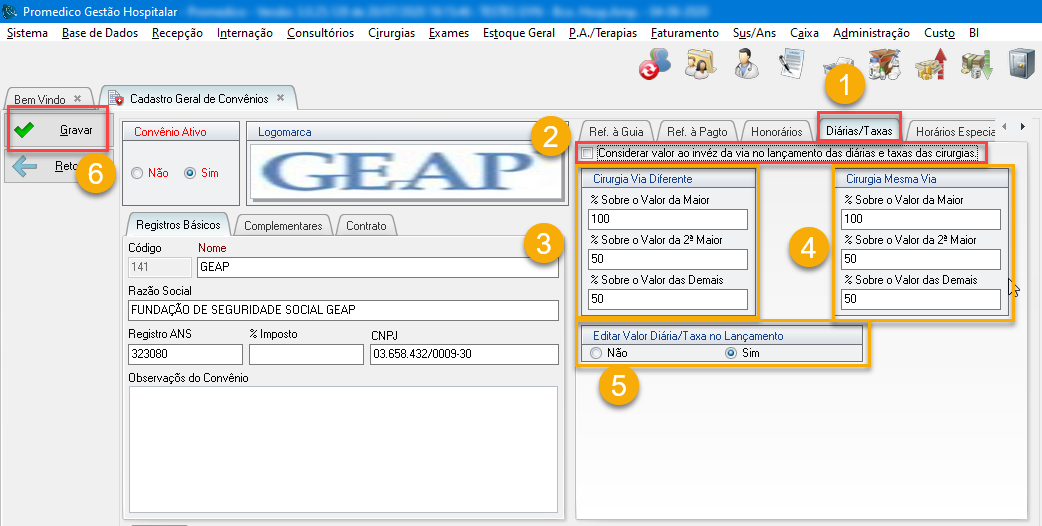Switch to the Honorários tab
This screenshot has width=1042, height=526.
coord(776,132)
